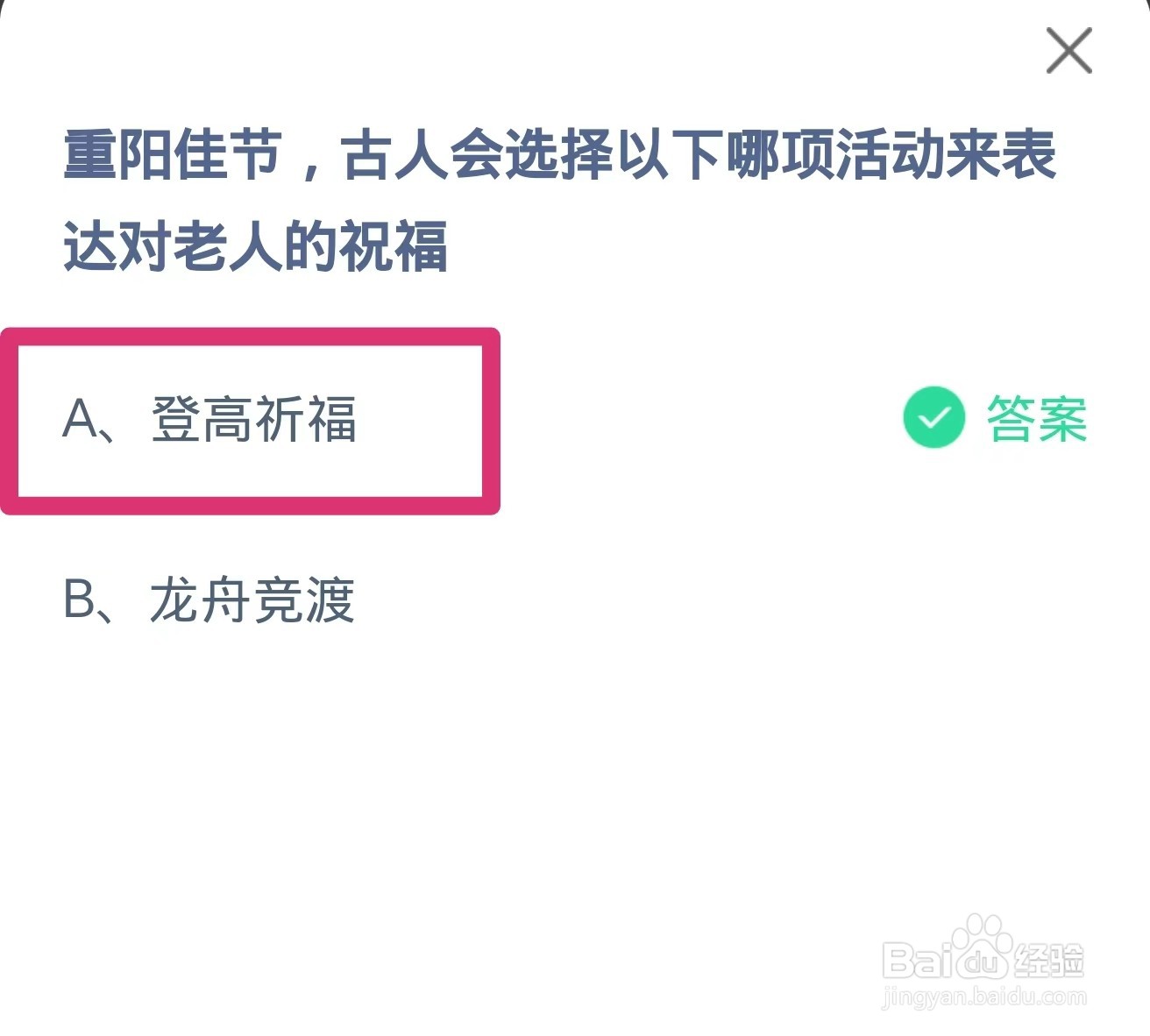Select option B 龙舟竞渡
Screen dimensions: 1150x1036
coord(209,600)
